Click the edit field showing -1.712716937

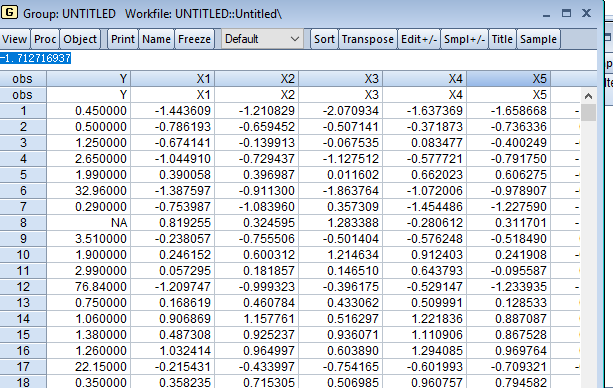coord(298,58)
